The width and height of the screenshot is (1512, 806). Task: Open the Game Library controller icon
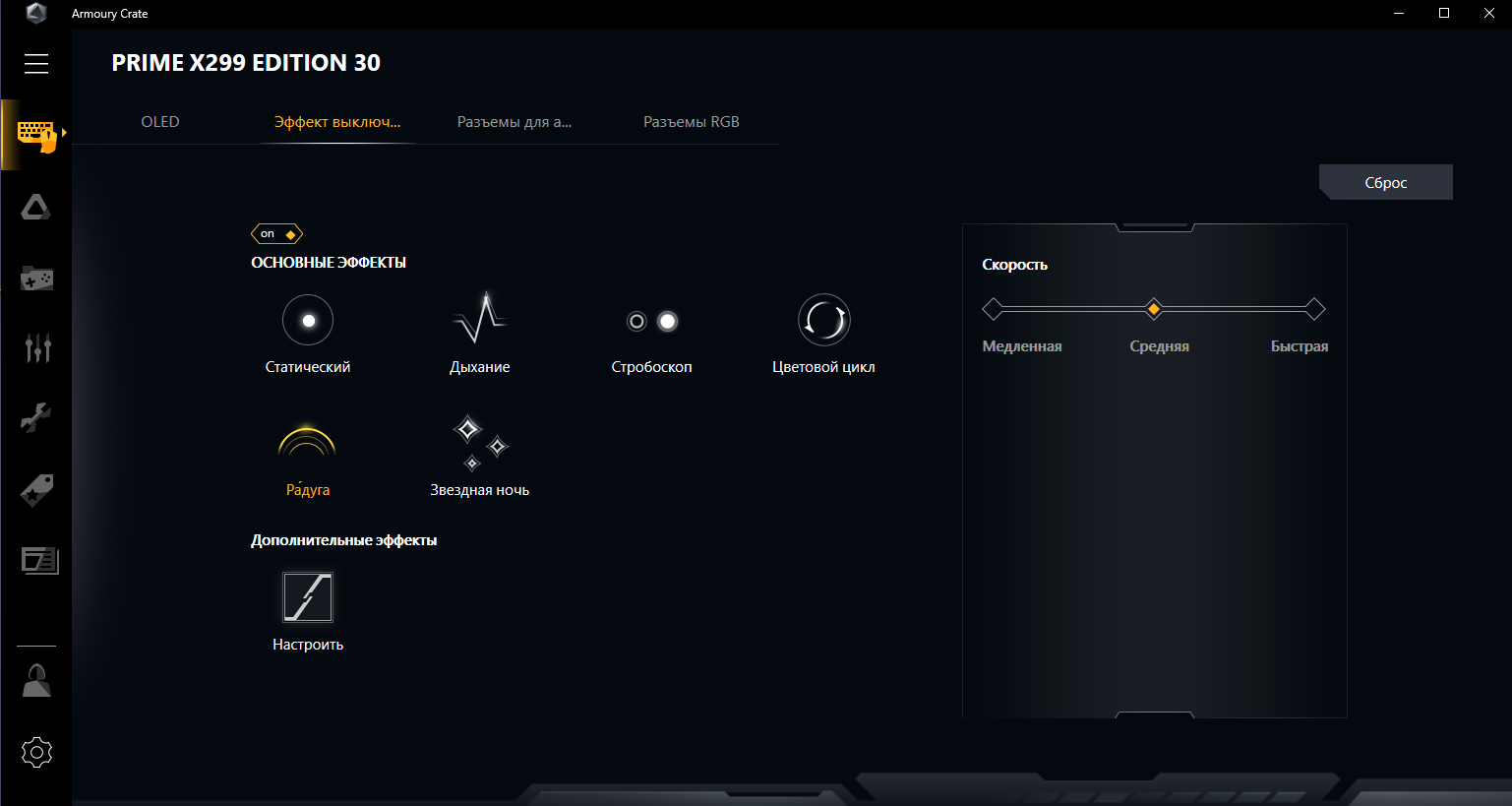tap(36, 279)
